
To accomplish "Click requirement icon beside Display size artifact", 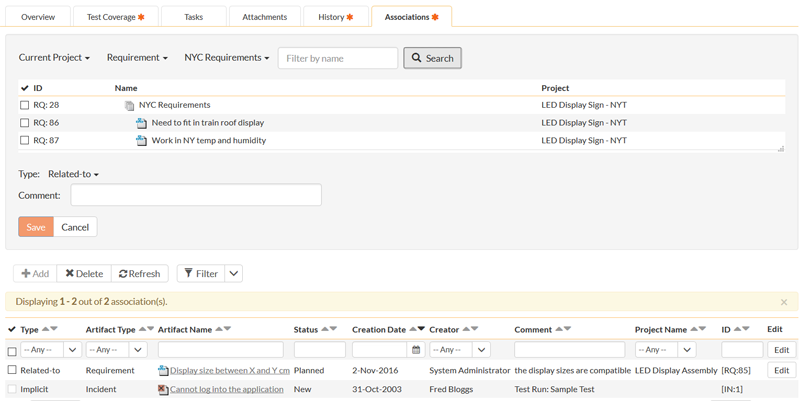I will pos(163,370).
